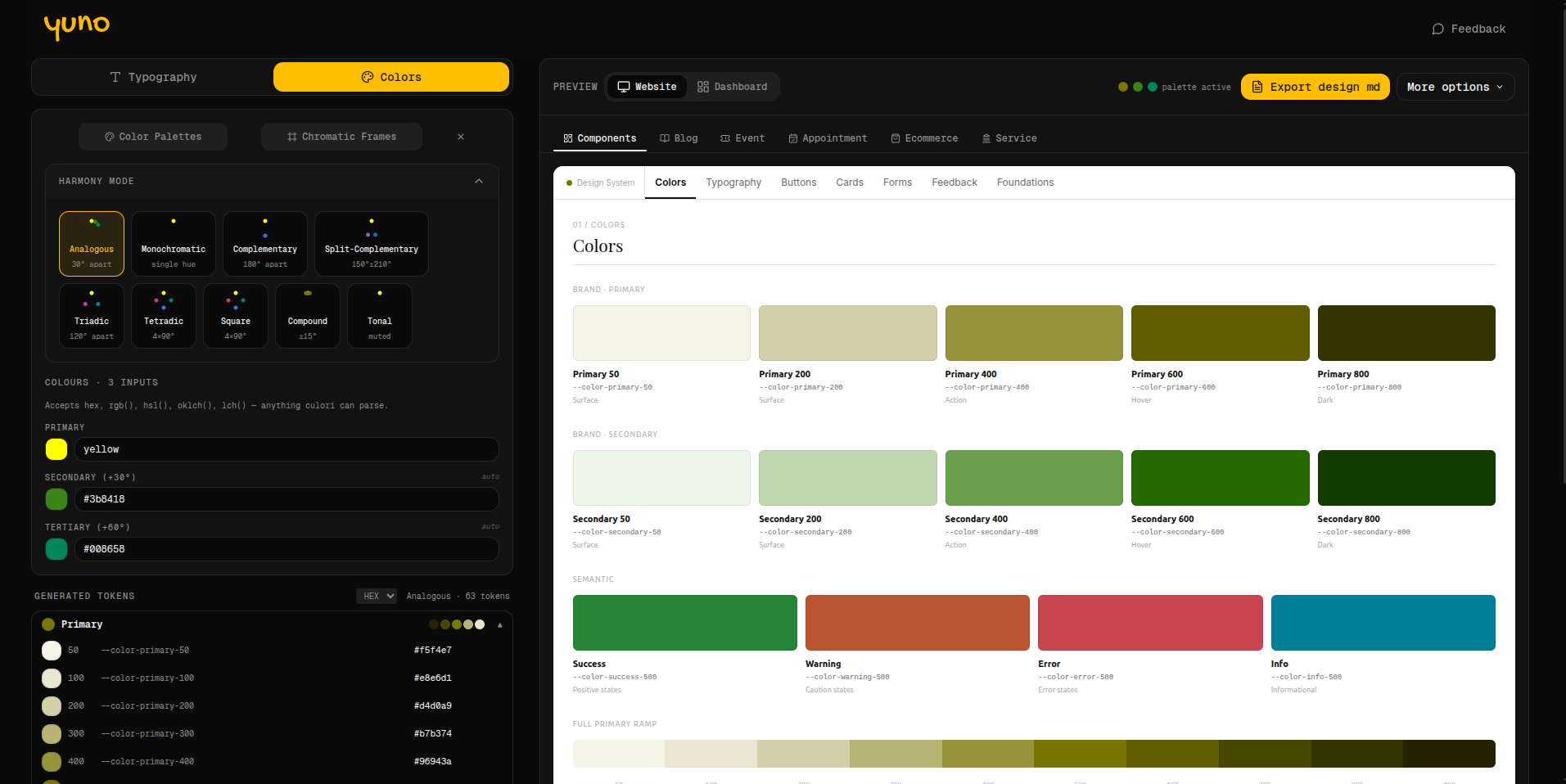Viewport: 1566px width, 784px height.
Task: Switch to the Typography panel tab
Action: pos(153,77)
